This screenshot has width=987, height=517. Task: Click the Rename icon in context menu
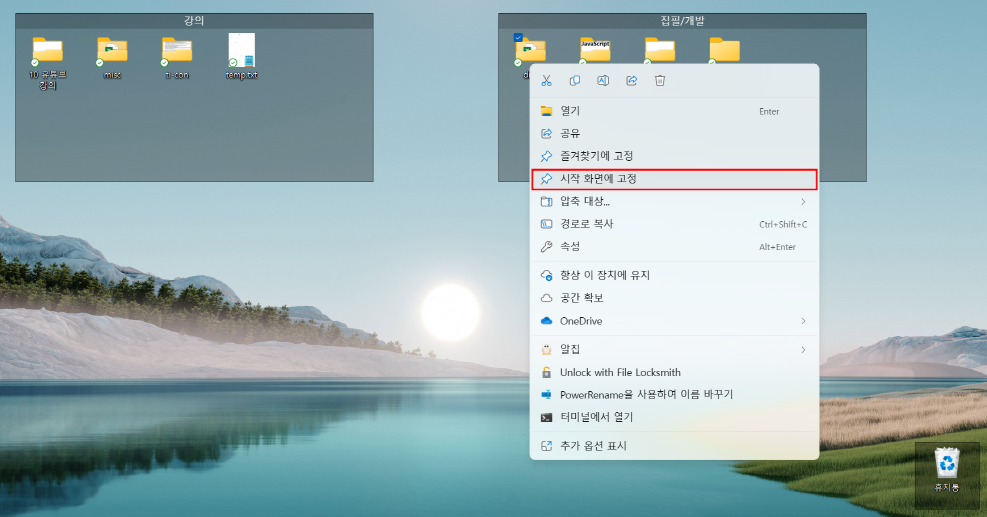[x=603, y=81]
